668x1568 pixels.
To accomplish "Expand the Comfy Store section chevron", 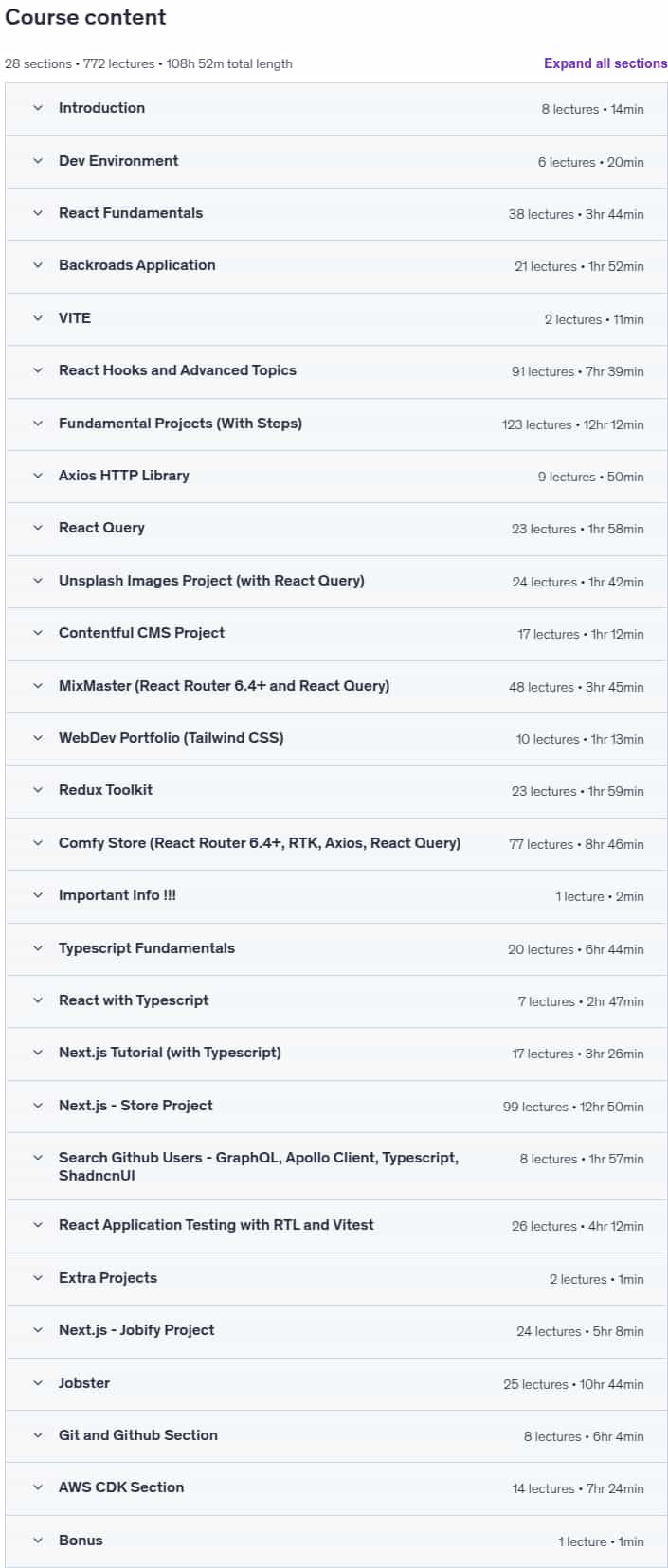I will (38, 843).
